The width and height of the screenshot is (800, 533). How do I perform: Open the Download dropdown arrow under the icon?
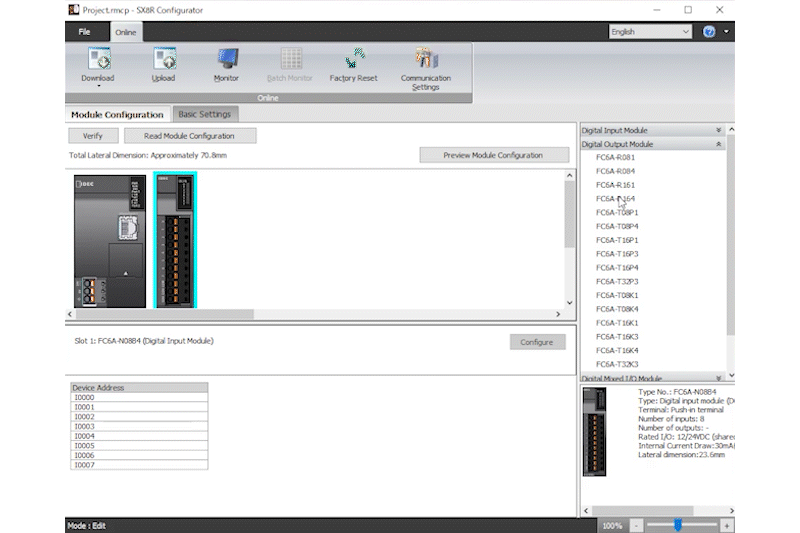tap(98, 86)
